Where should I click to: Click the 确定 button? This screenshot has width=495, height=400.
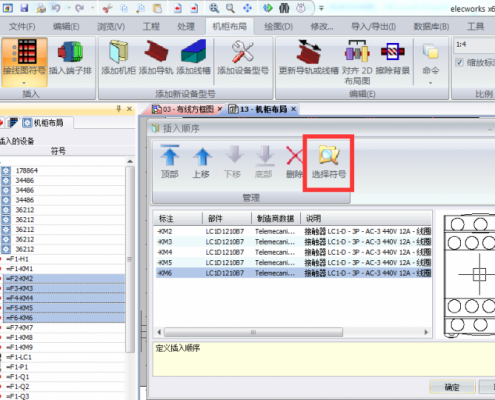coord(452,387)
